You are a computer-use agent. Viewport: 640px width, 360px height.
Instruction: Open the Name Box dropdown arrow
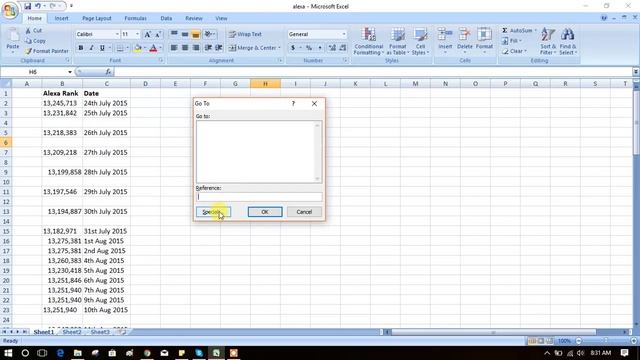pyautogui.click(x=70, y=72)
